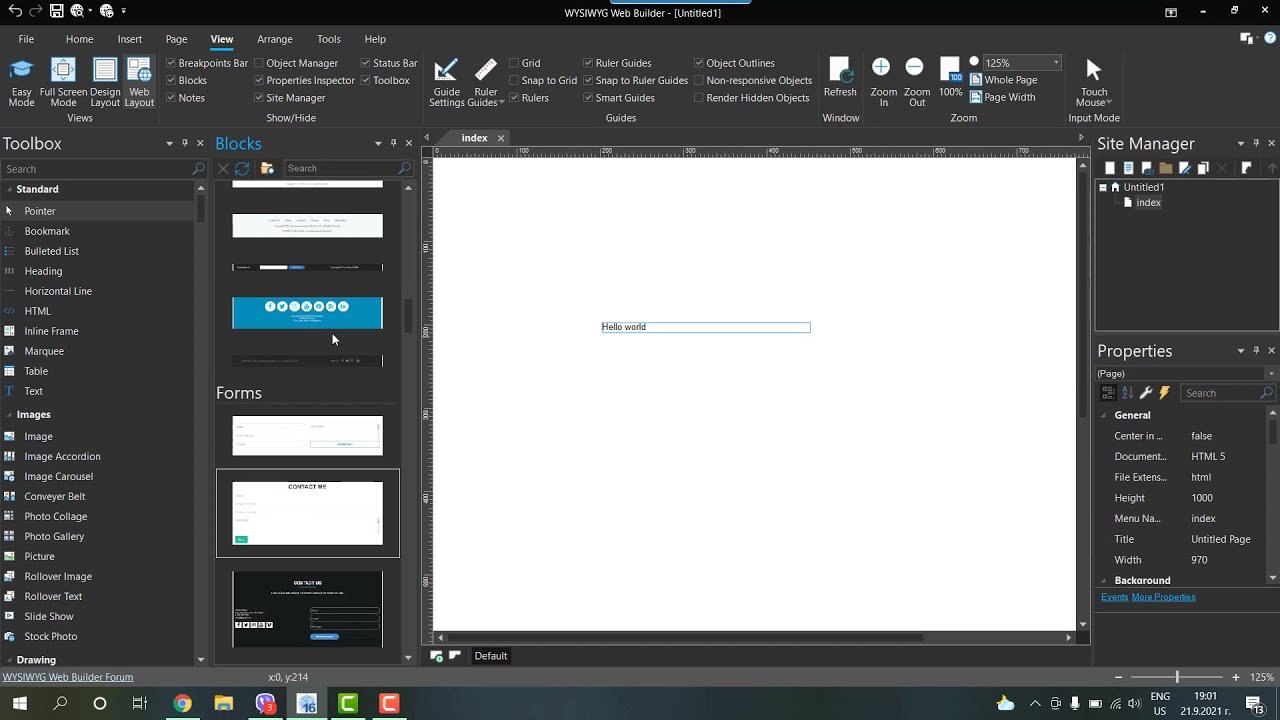Open the More Properties link
1280x720 pixels.
(1163, 597)
